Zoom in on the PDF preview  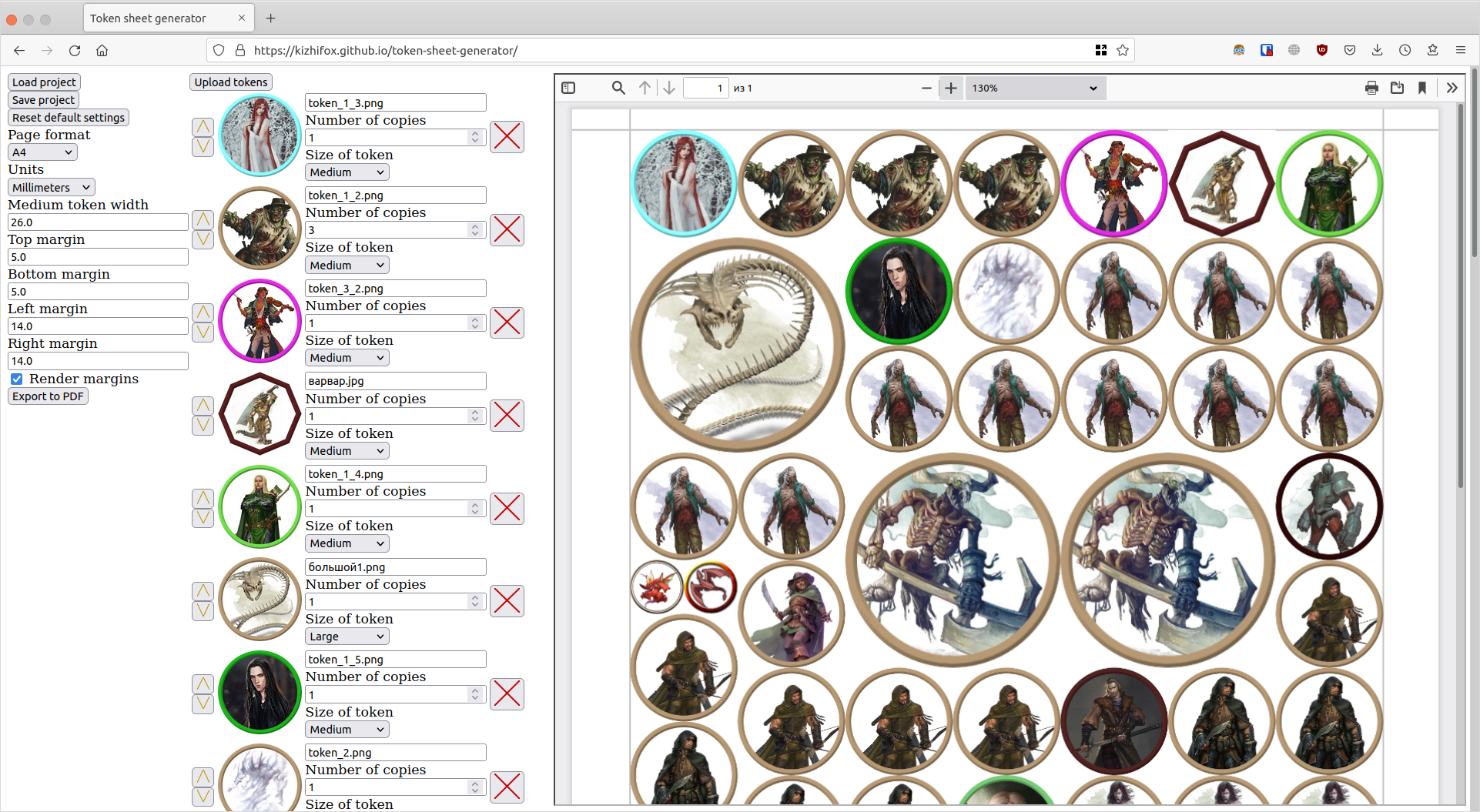951,88
